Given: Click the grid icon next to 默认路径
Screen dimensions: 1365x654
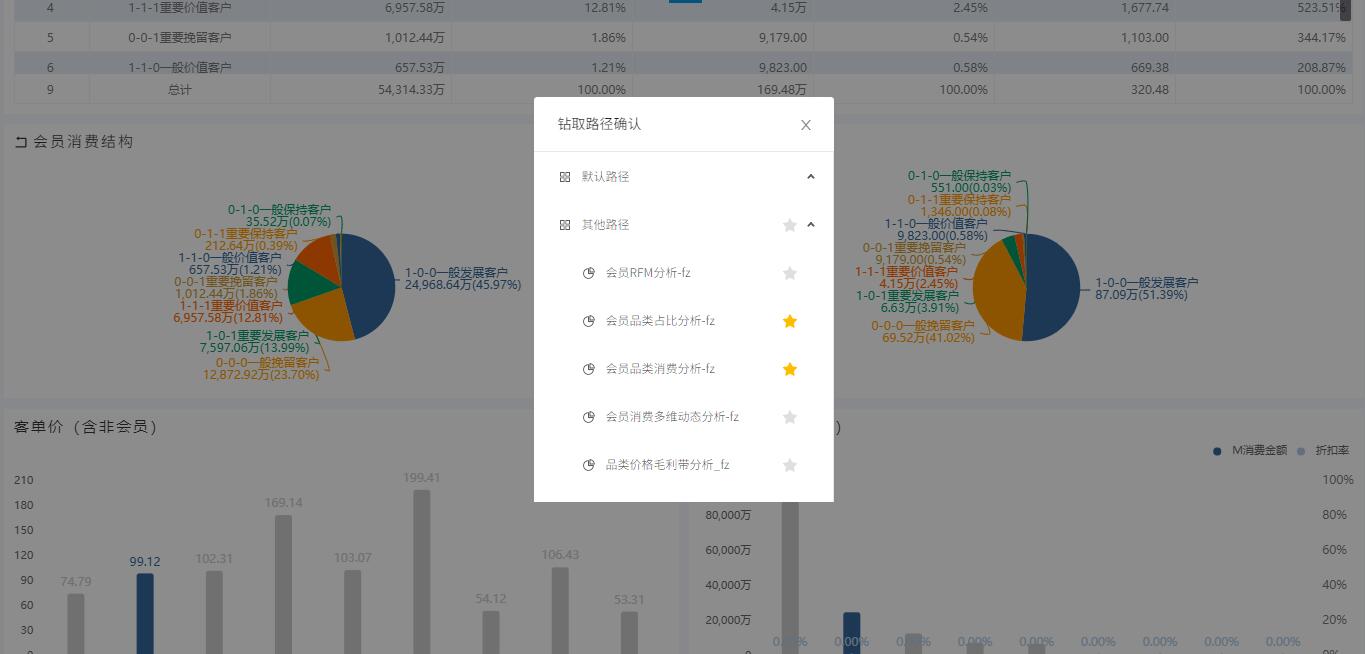Looking at the screenshot, I should 565,176.
